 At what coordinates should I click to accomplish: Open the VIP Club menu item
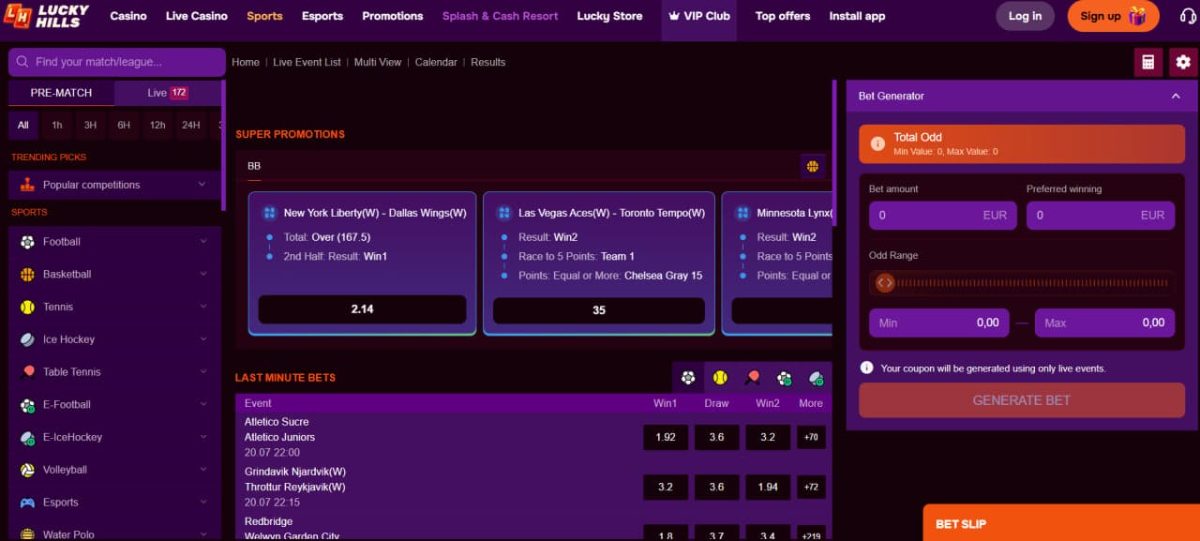coord(699,16)
